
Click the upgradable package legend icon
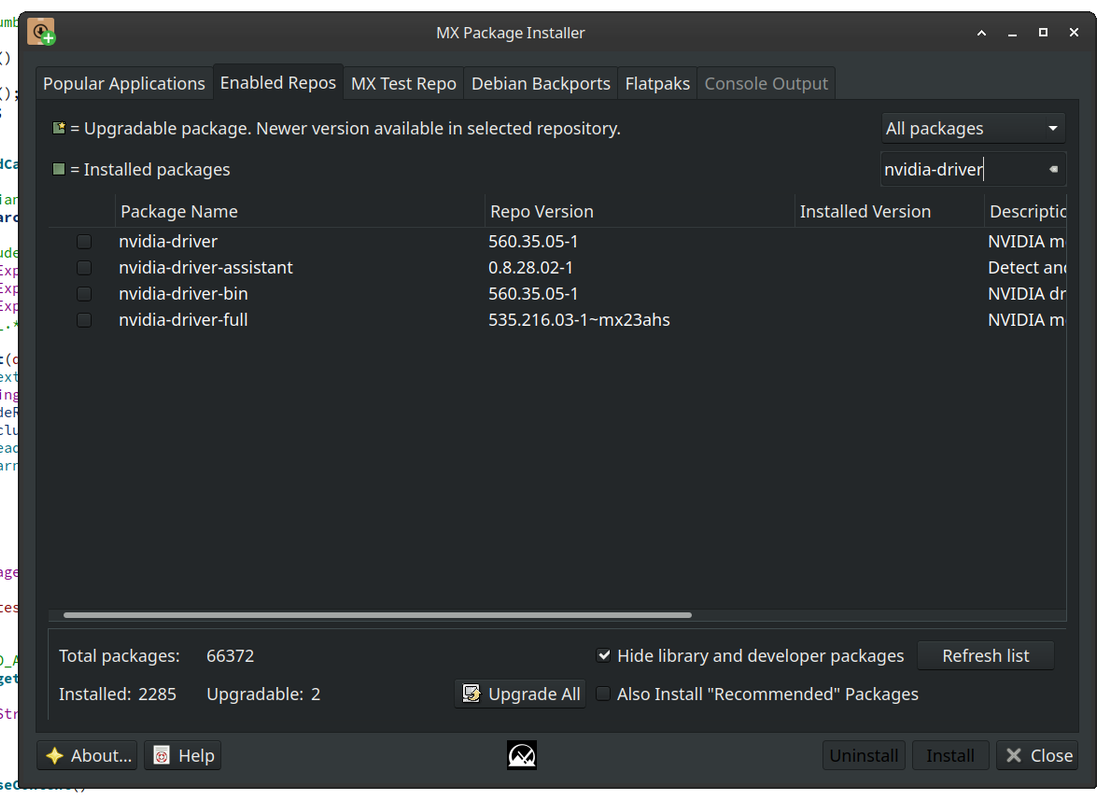(59, 128)
